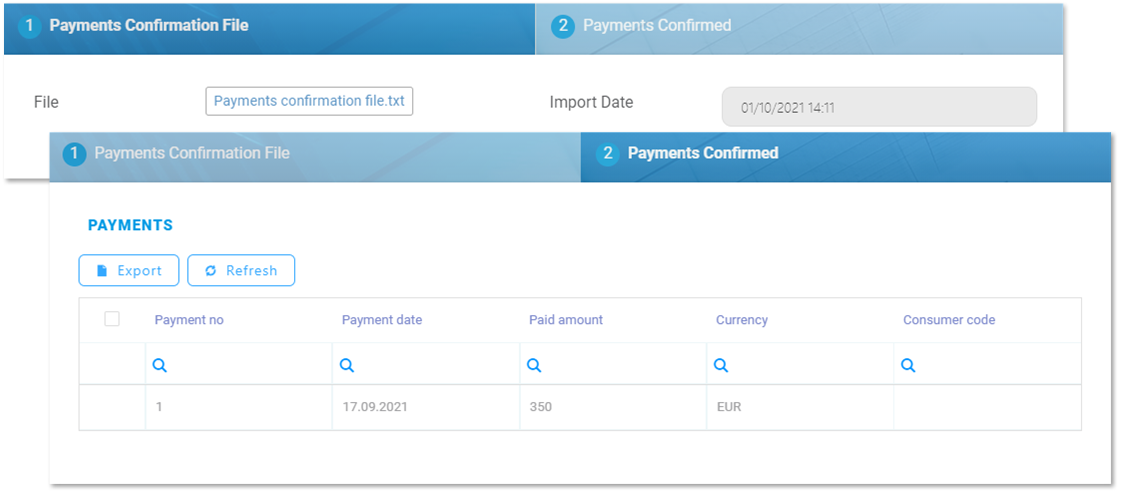Select Payments Confirmed tab in back panel
This screenshot has height=495, width=1123.
656,25
